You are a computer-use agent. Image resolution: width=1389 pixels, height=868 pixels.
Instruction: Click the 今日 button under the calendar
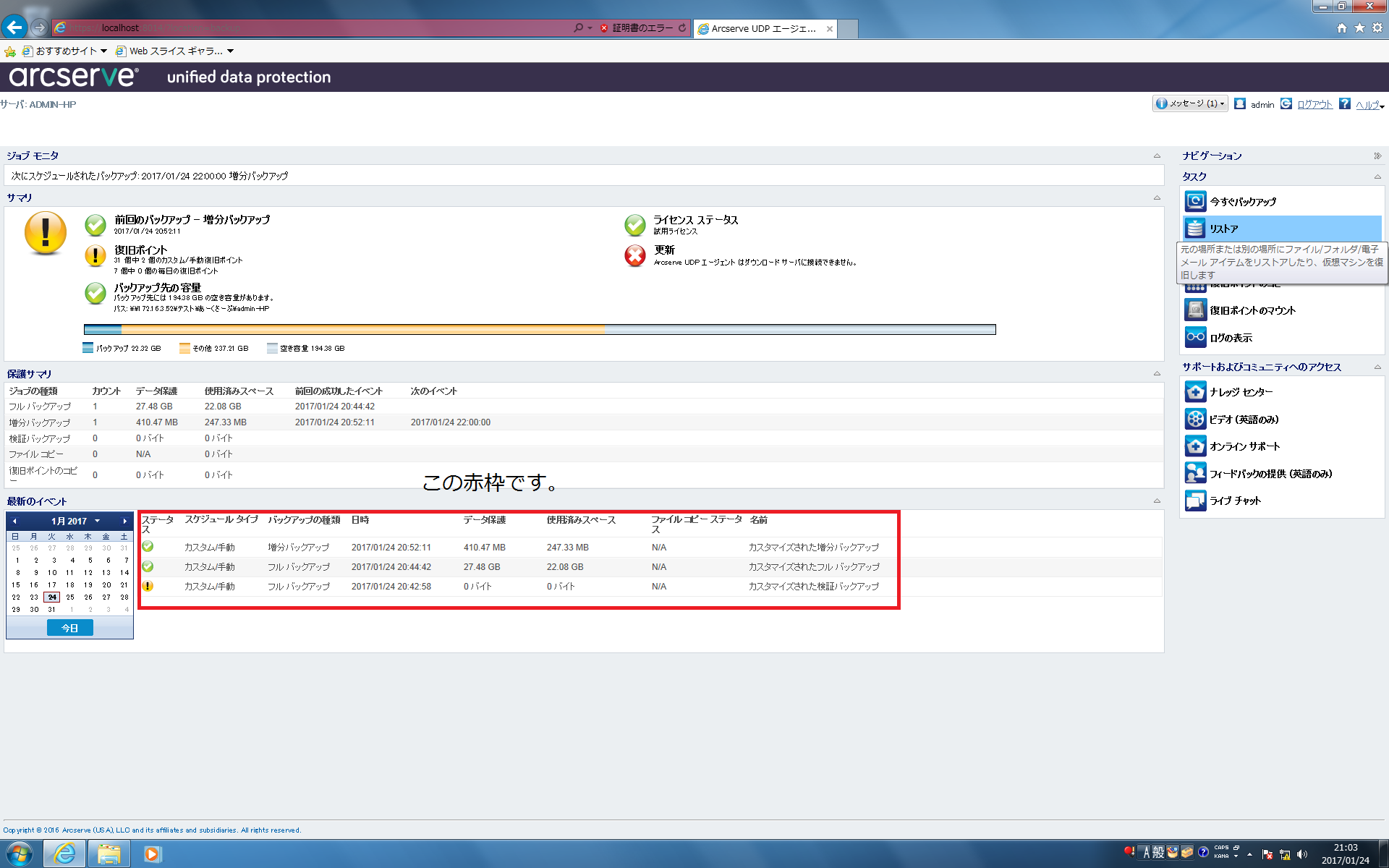pyautogui.click(x=69, y=628)
